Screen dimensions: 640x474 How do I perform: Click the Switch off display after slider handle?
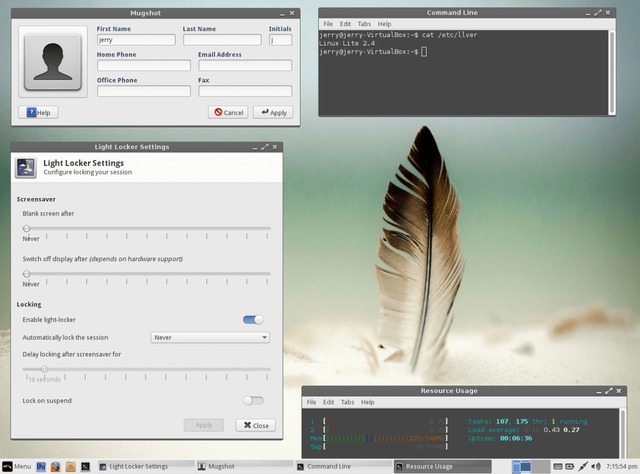pos(27,274)
